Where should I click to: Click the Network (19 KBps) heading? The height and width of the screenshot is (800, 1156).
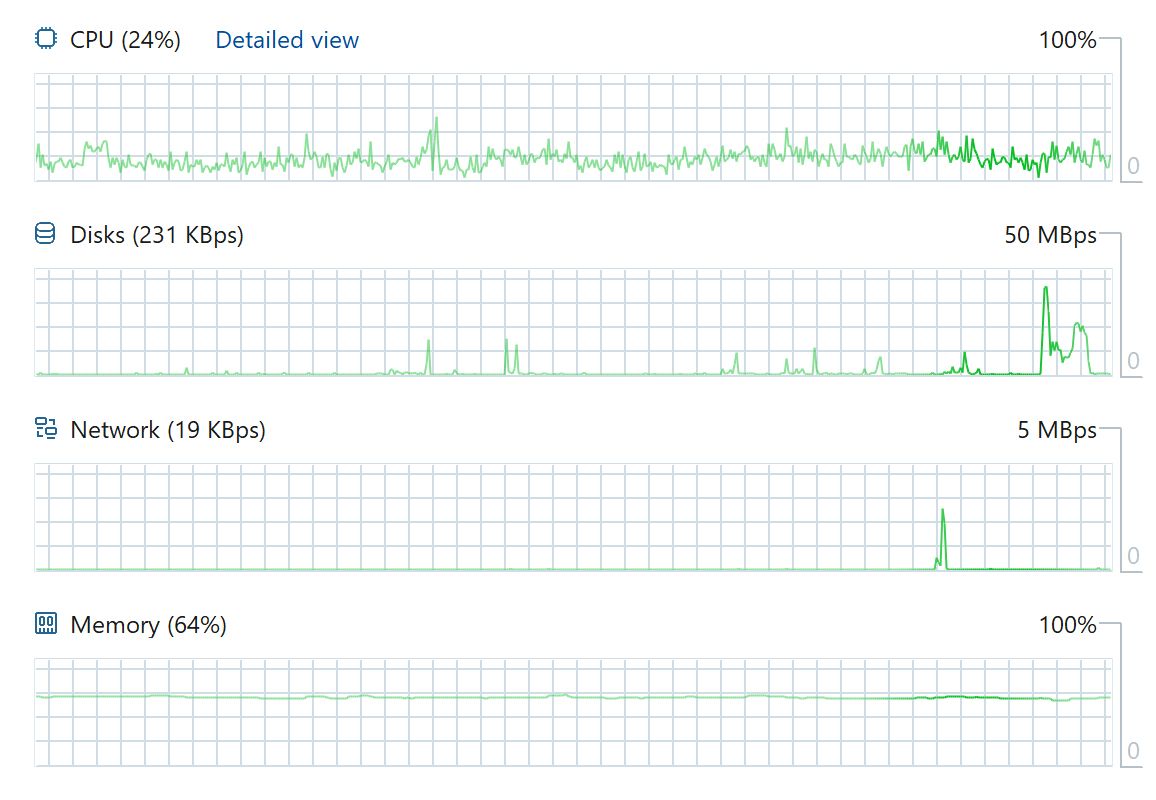[167, 430]
